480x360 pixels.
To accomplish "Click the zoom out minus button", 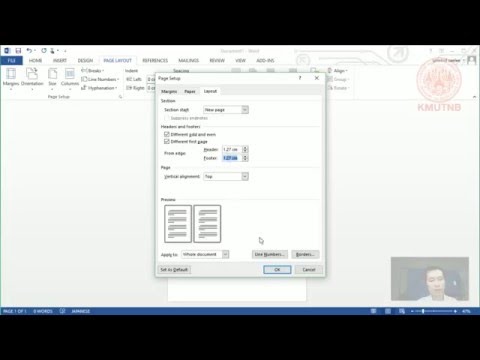I will tap(412, 311).
